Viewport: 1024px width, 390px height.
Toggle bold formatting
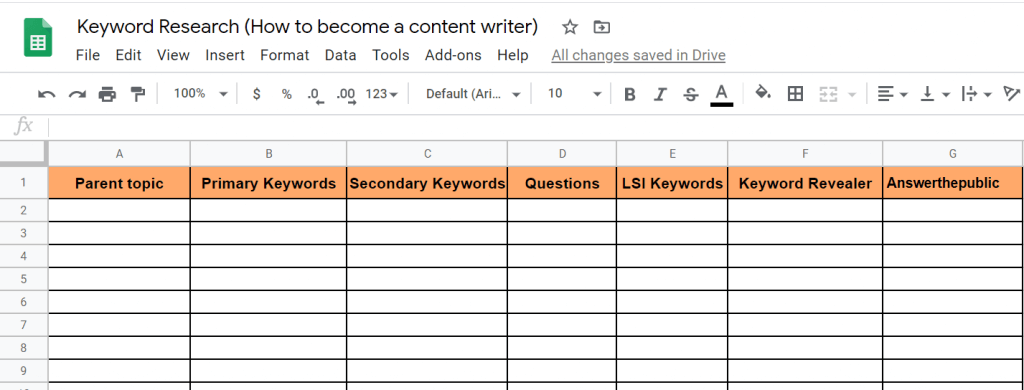point(630,95)
